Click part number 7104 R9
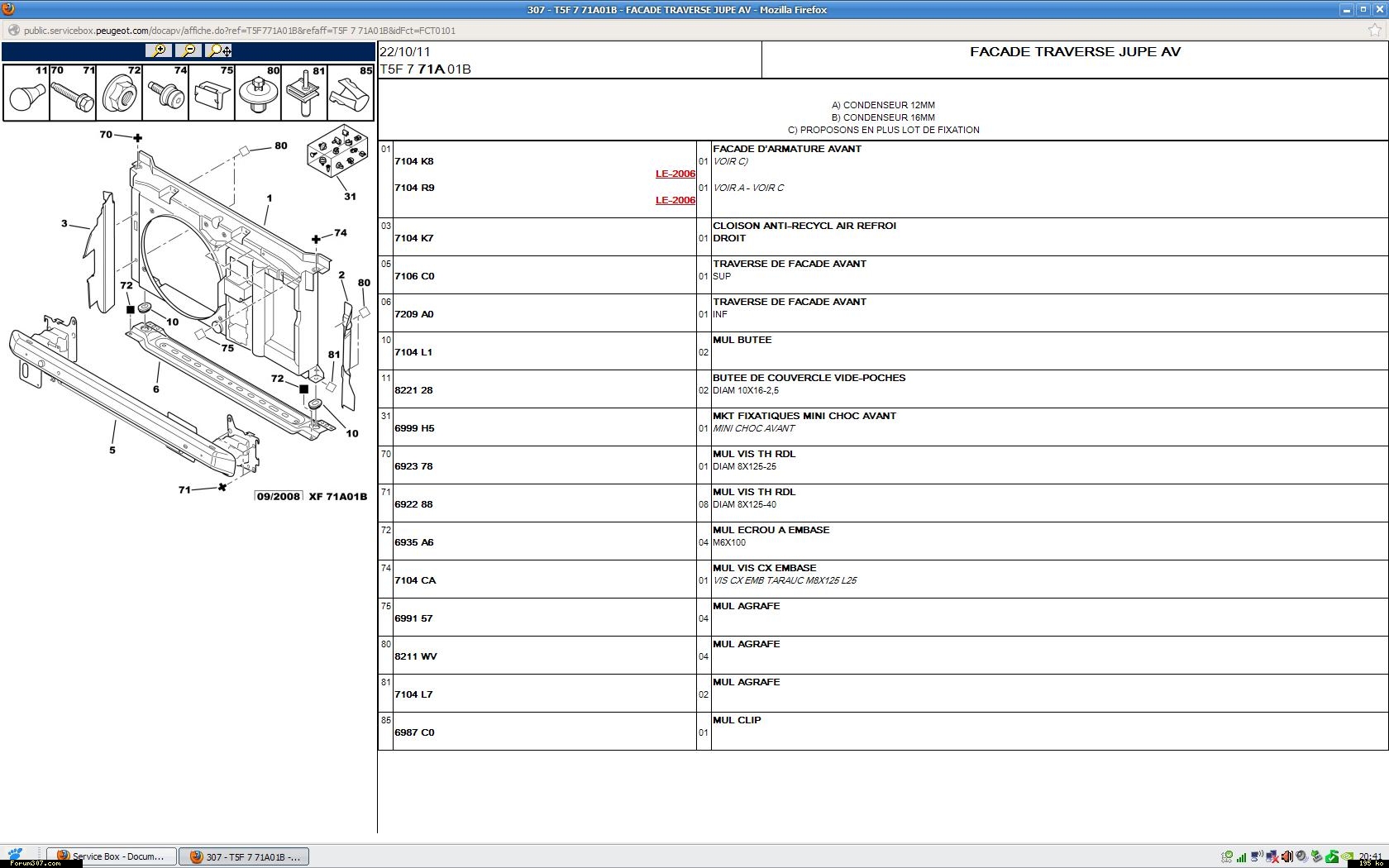Image resolution: width=1389 pixels, height=868 pixels. pos(414,188)
